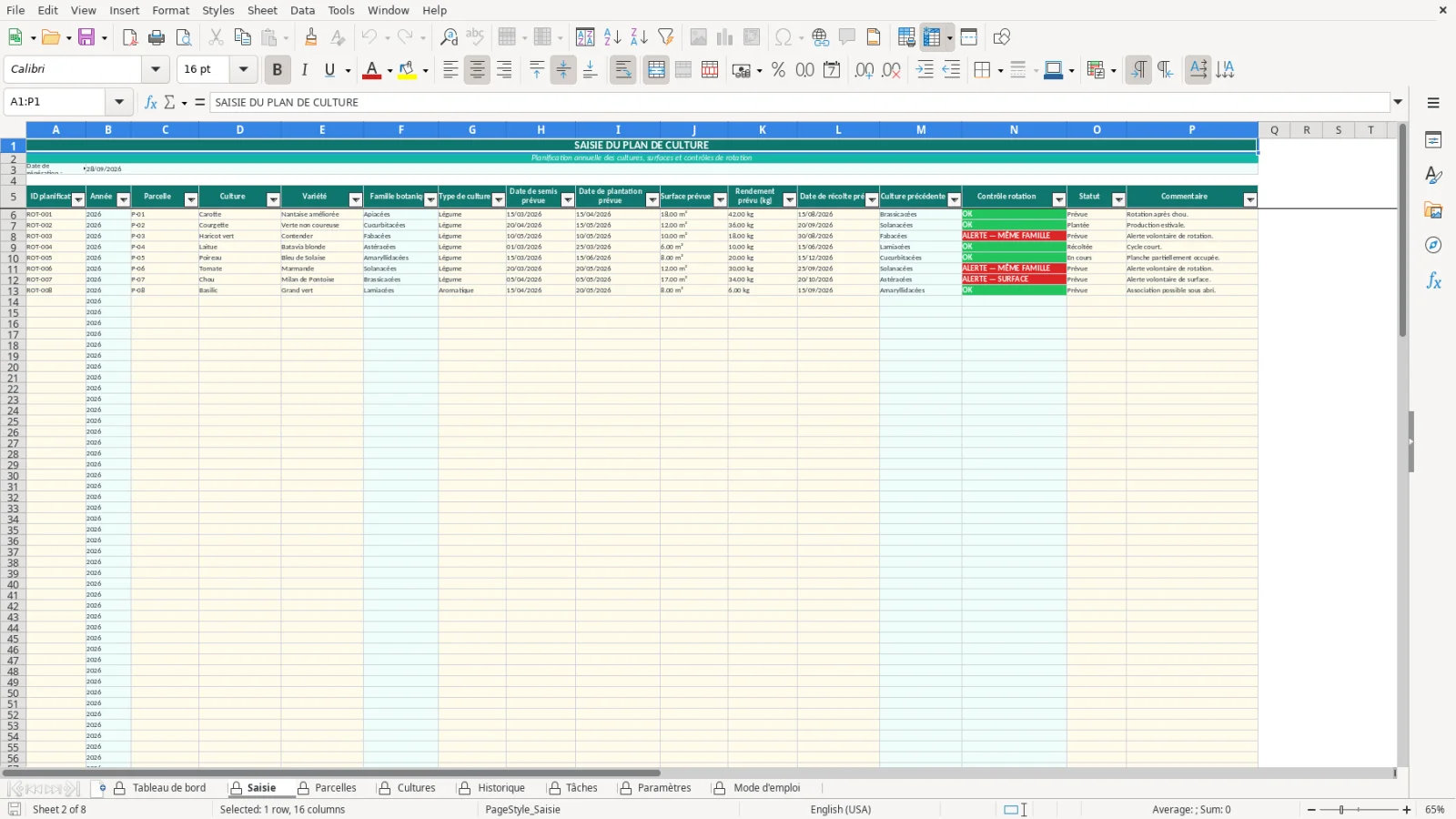Open Find & Replace tool
This screenshot has height=819, width=1456.
click(449, 37)
